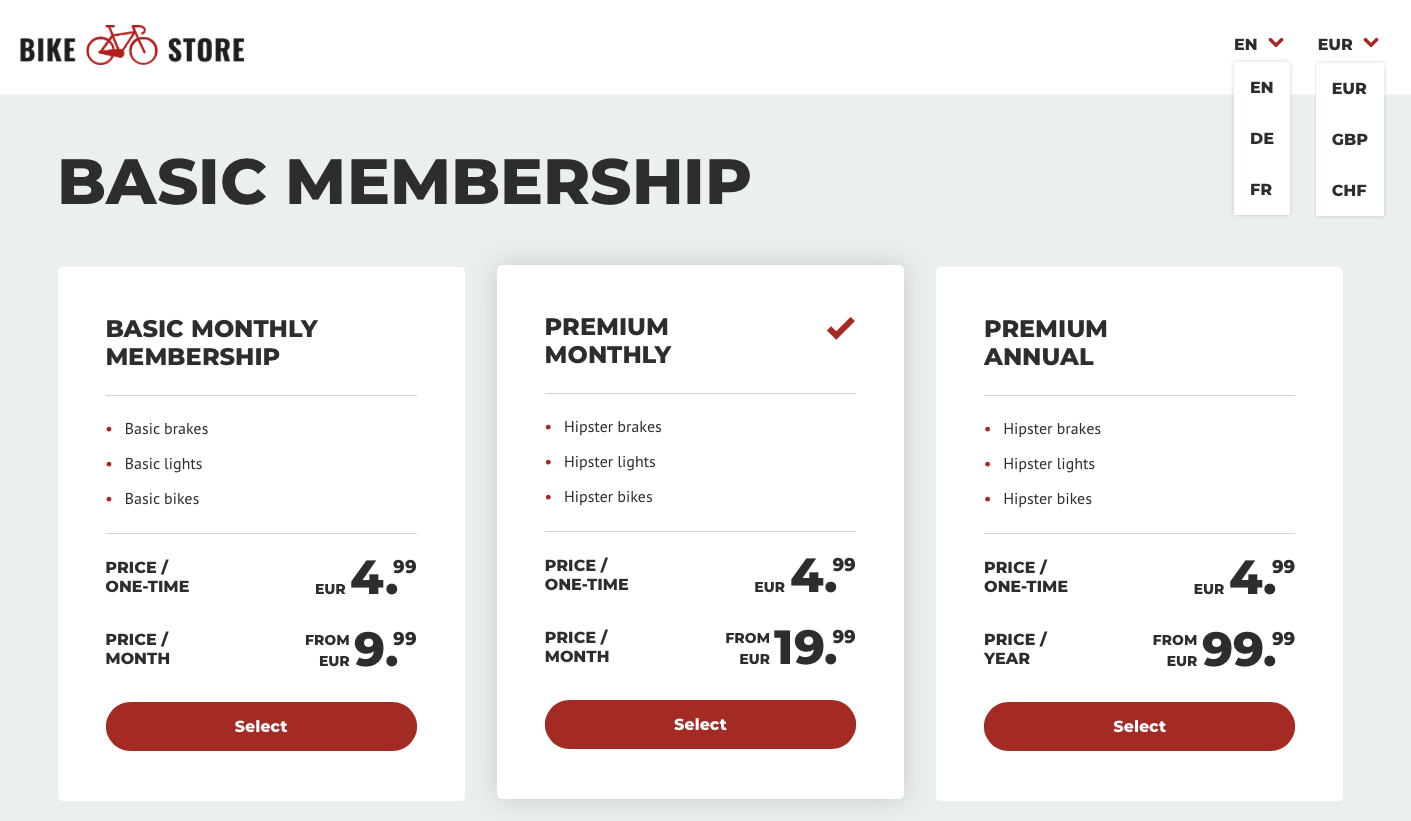The width and height of the screenshot is (1411, 821).
Task: Click the Premium Monthly card title
Action: [x=608, y=341]
